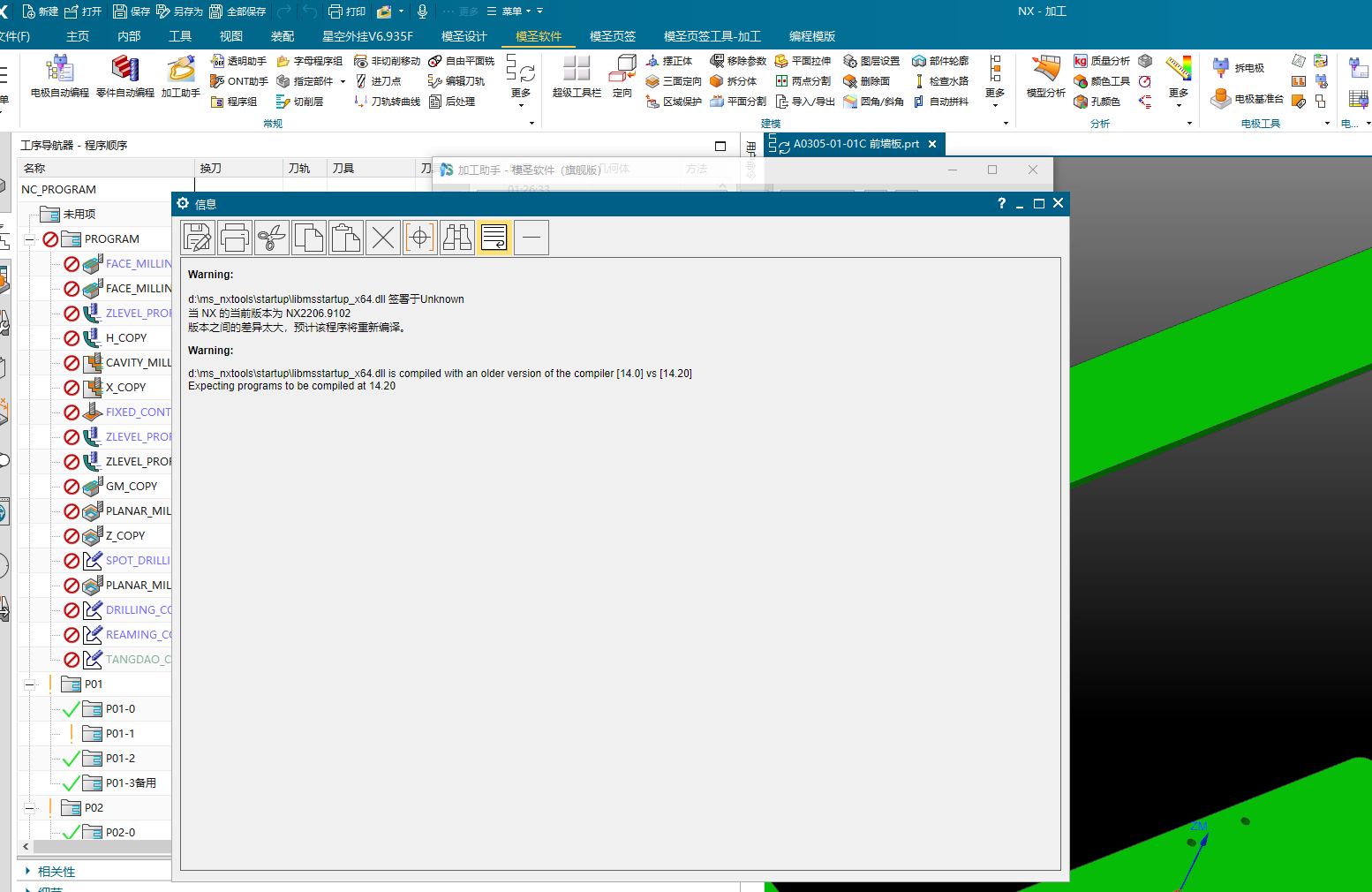The image size is (1372, 892).
Task: Open the 模型分析 tool
Action: (x=1046, y=76)
